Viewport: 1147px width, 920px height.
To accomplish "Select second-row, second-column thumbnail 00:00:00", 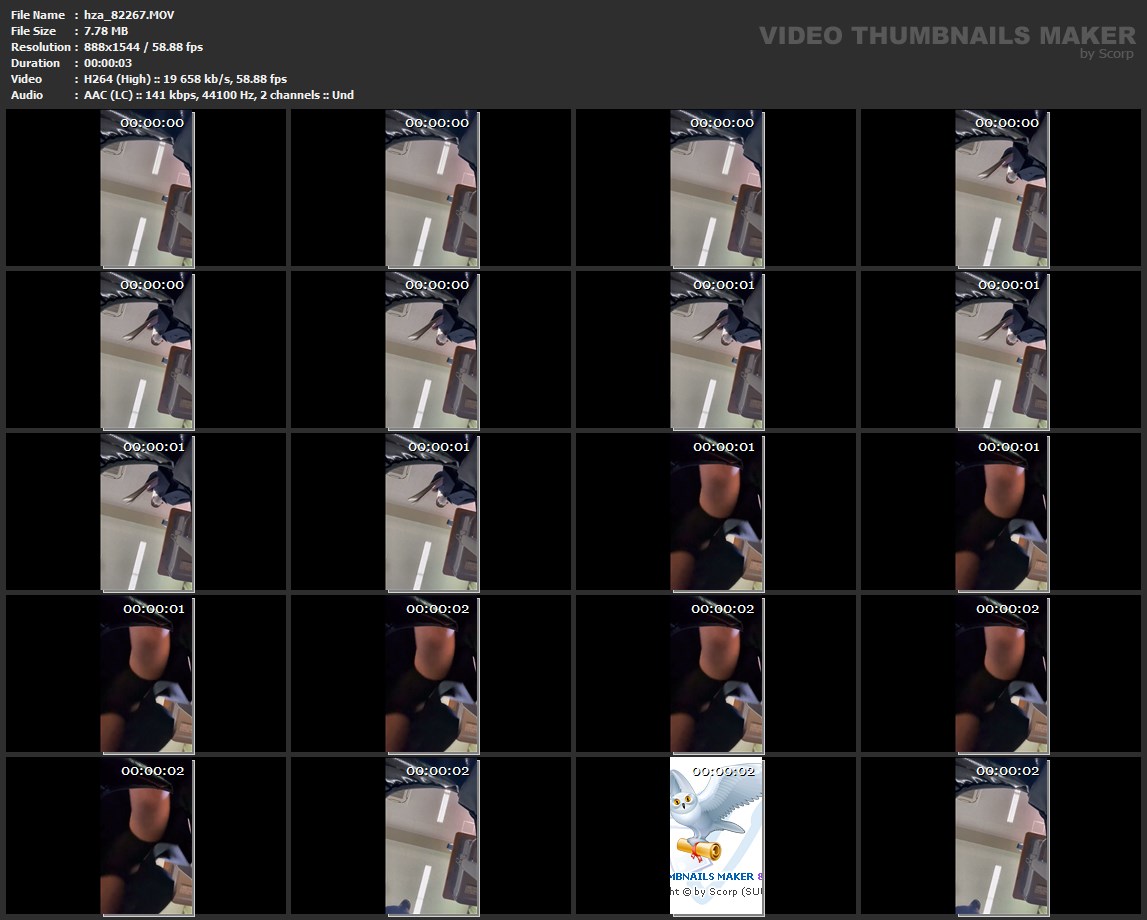I will [x=432, y=350].
